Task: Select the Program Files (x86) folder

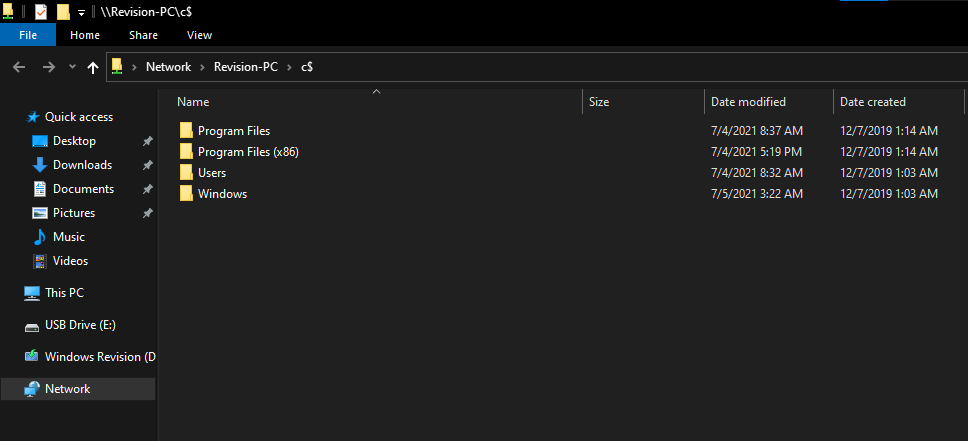Action: [x=248, y=151]
